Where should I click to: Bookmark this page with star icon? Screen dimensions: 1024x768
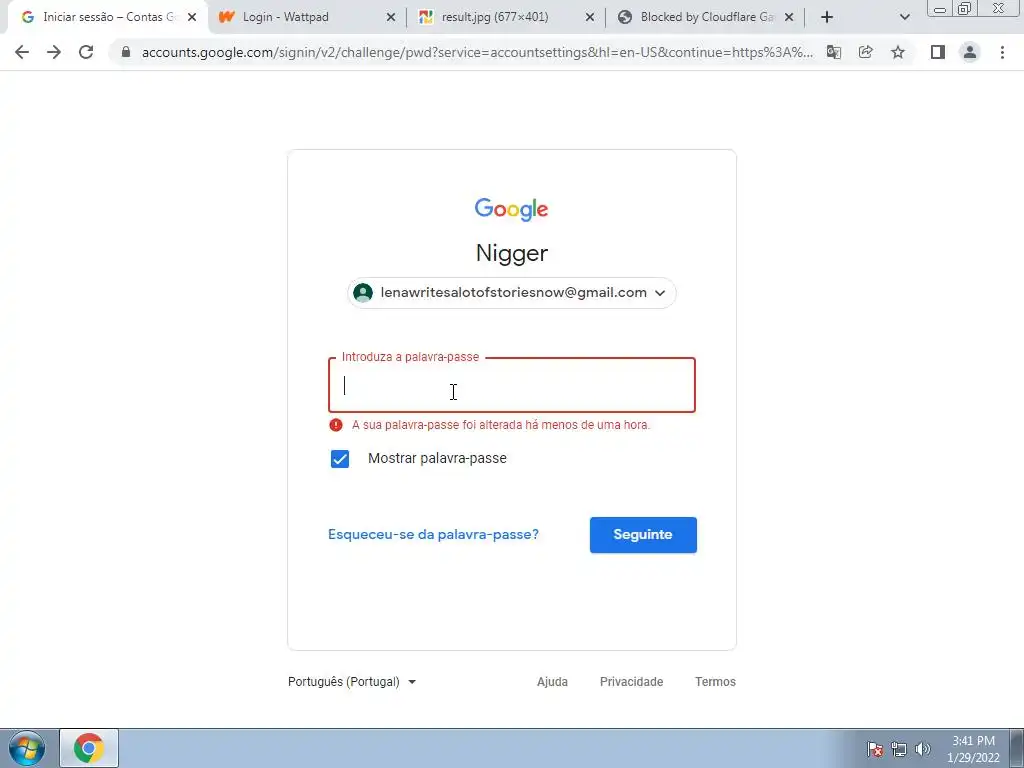click(898, 52)
